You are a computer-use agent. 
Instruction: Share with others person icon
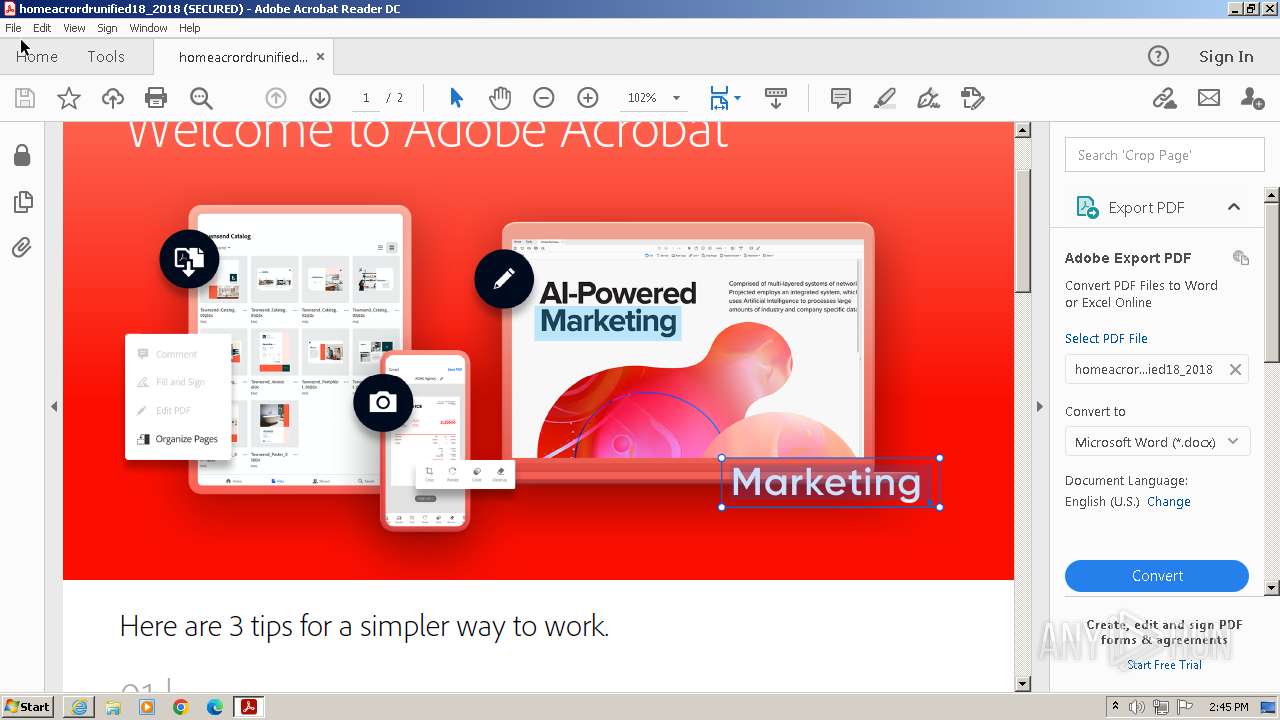tap(1252, 98)
